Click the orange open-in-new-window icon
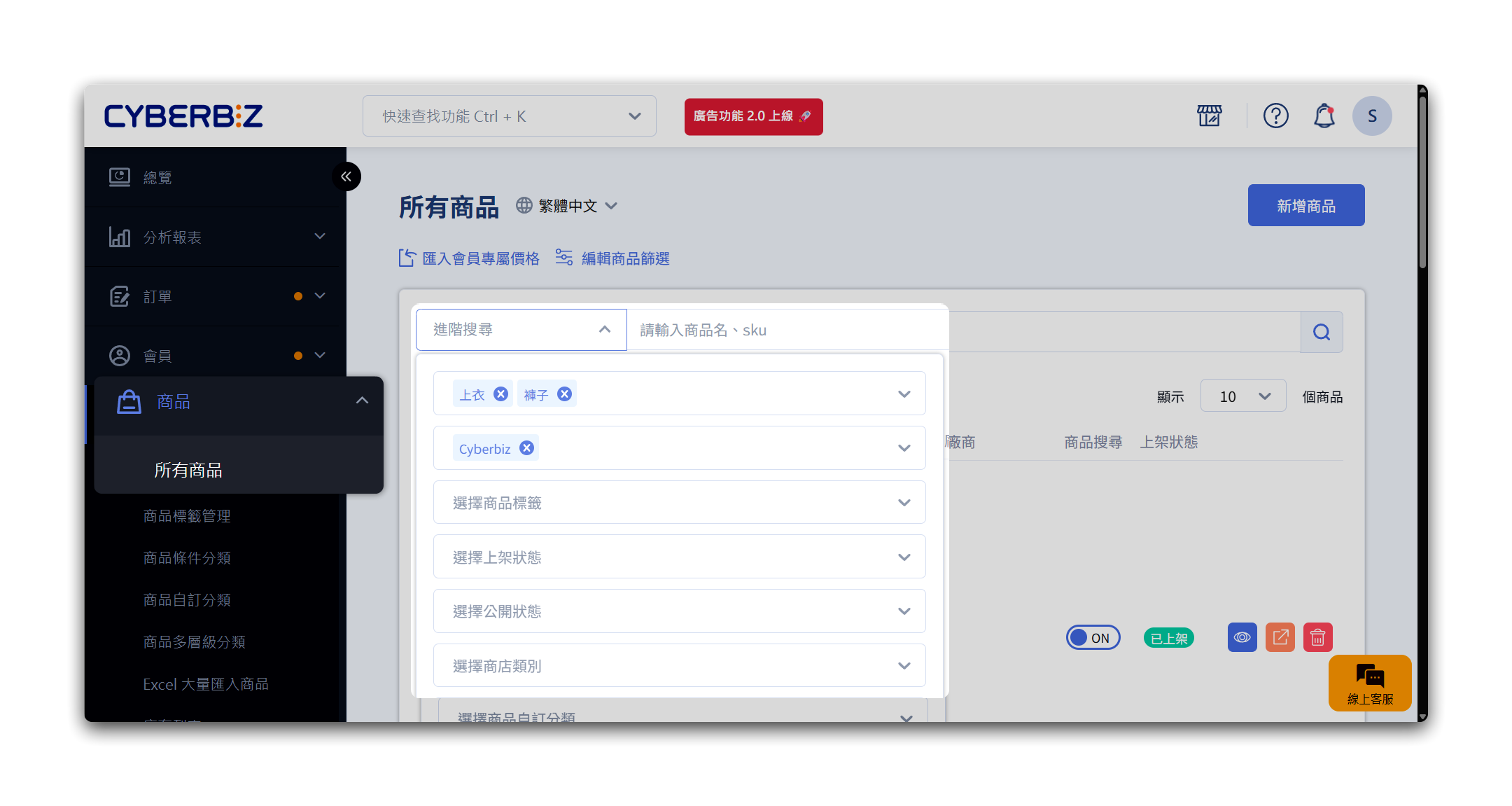 click(1280, 637)
